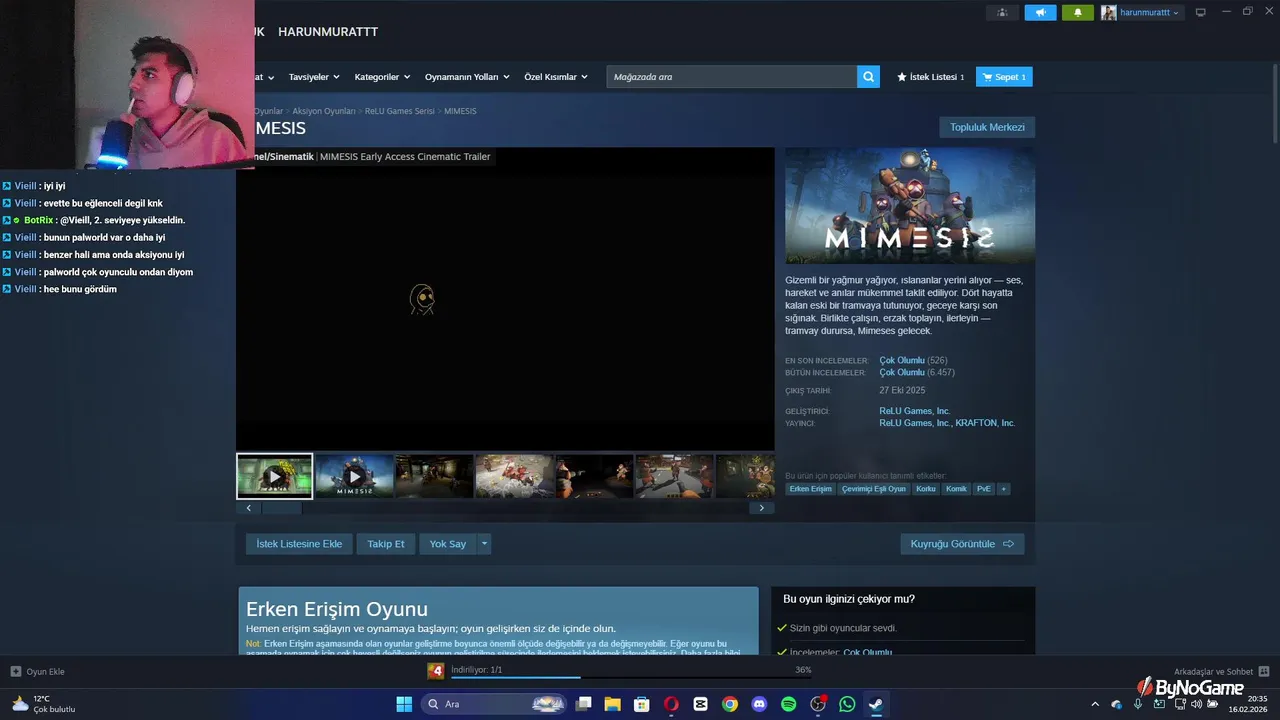Open the Sepet shopping cart

(x=1004, y=77)
